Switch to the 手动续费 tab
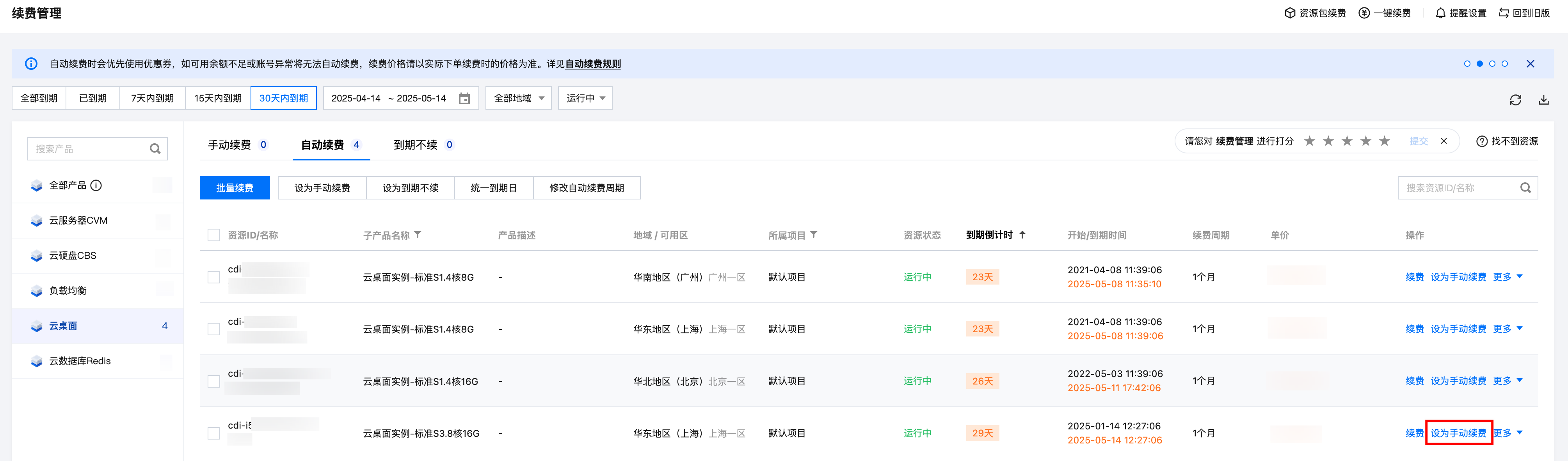 [x=237, y=145]
